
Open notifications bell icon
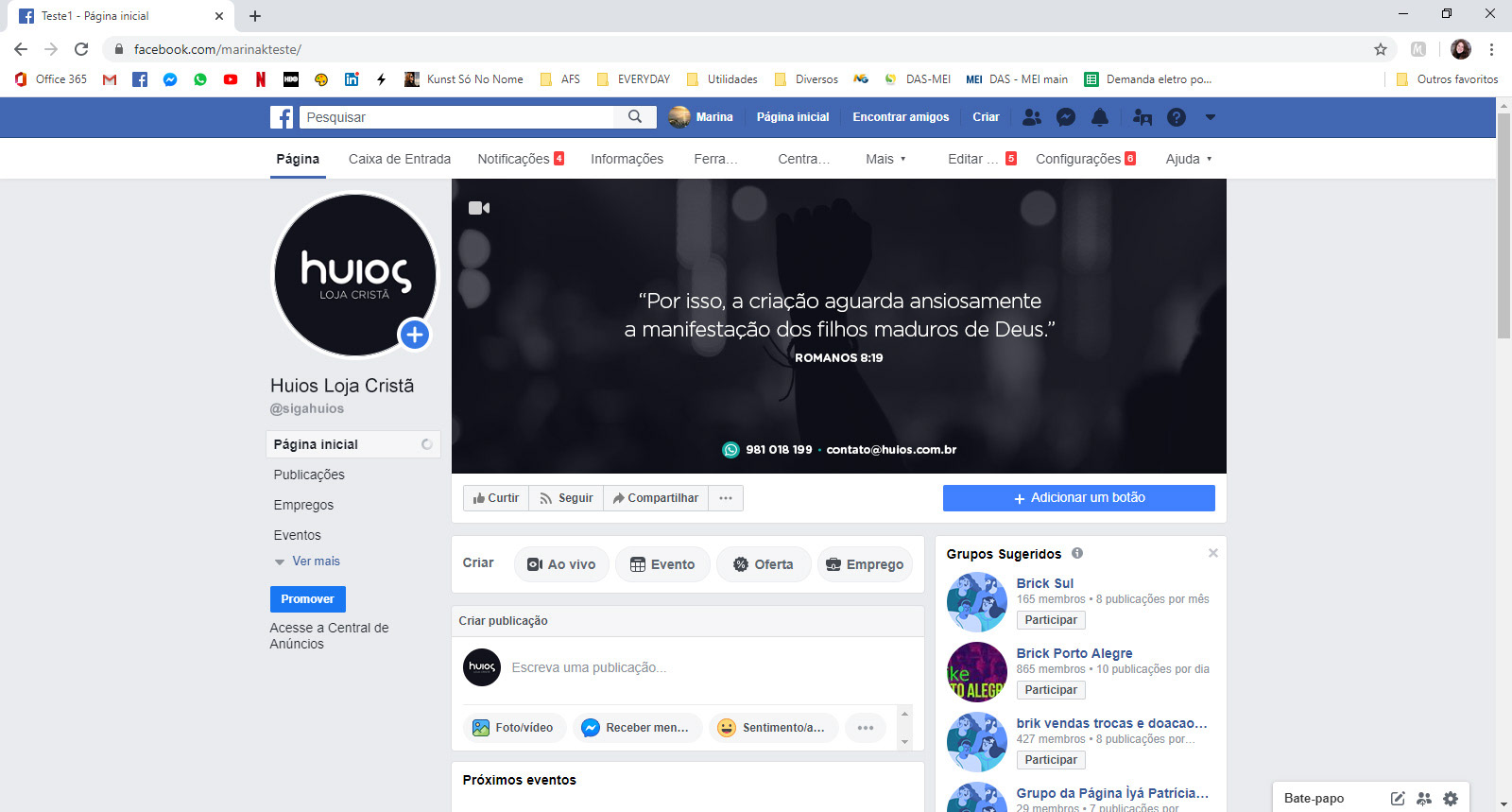point(1100,117)
